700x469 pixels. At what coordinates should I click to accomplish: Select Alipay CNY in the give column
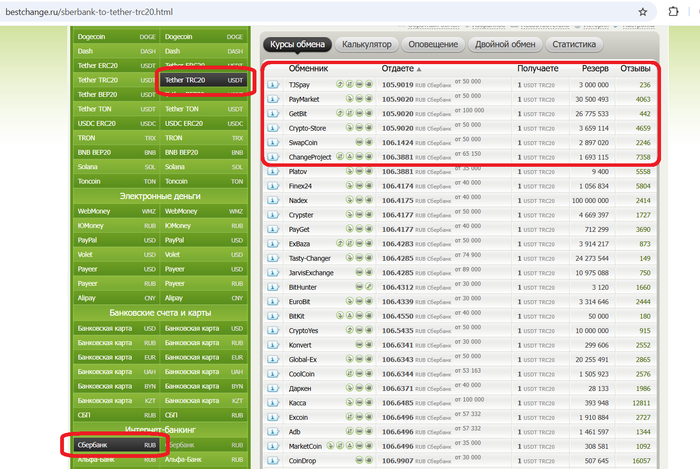pyautogui.click(x=116, y=298)
